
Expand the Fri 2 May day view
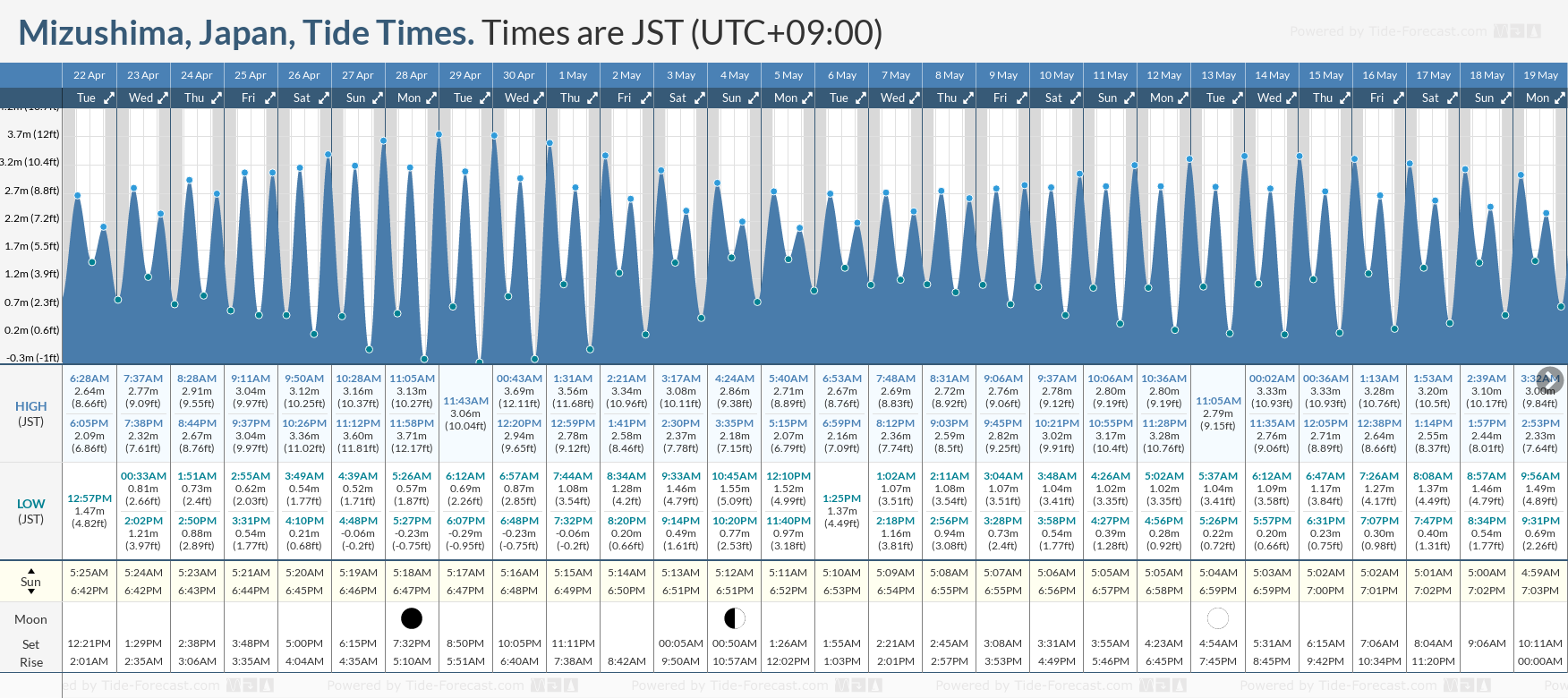click(646, 98)
